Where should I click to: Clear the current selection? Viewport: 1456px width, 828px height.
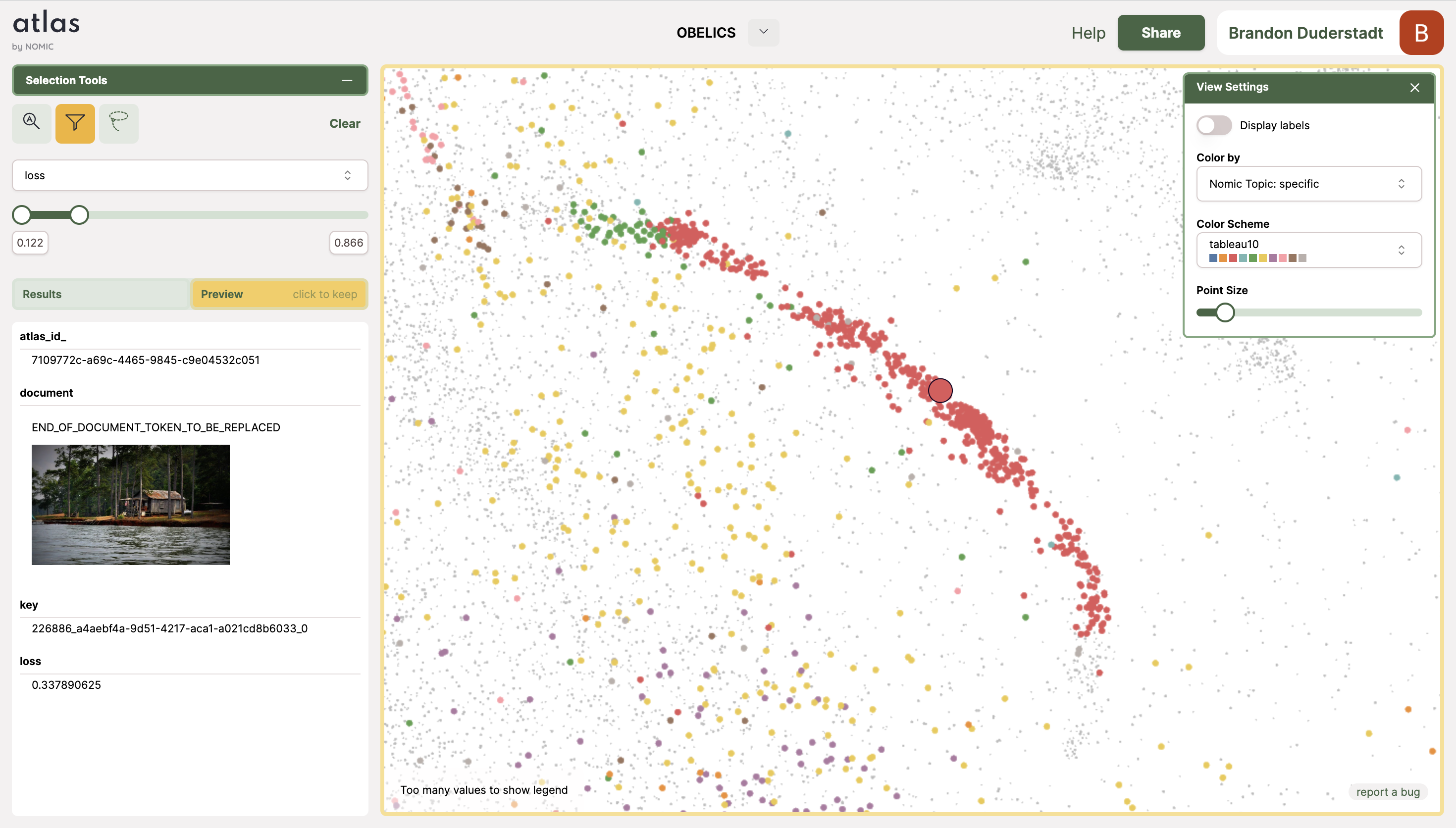pyautogui.click(x=345, y=123)
